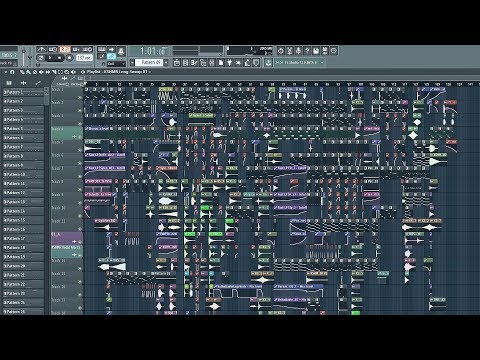The height and width of the screenshot is (360, 480).
Task: Select the Playlist slip tool
Action: 48,72
